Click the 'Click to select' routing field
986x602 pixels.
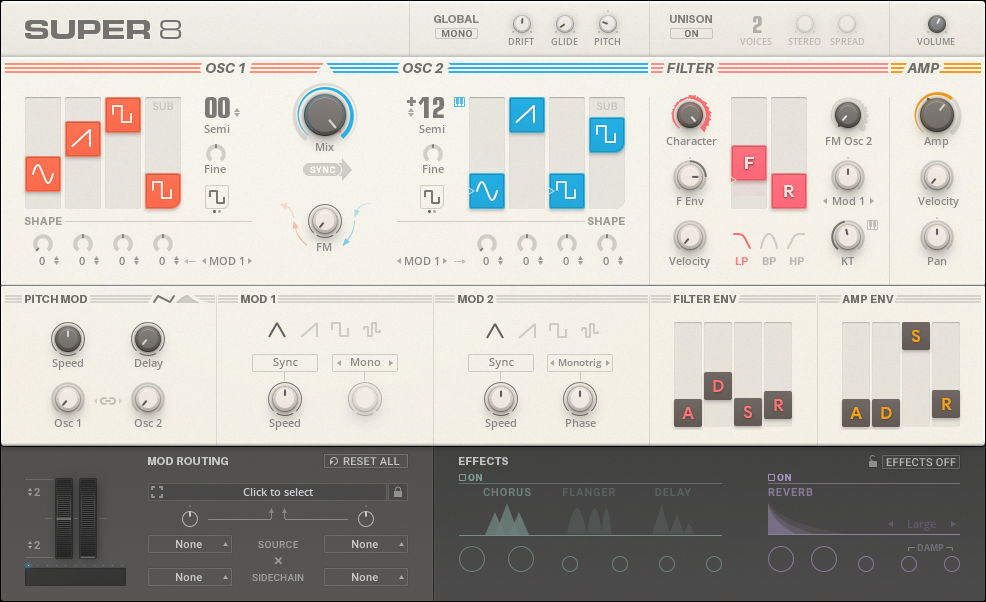[x=277, y=492]
